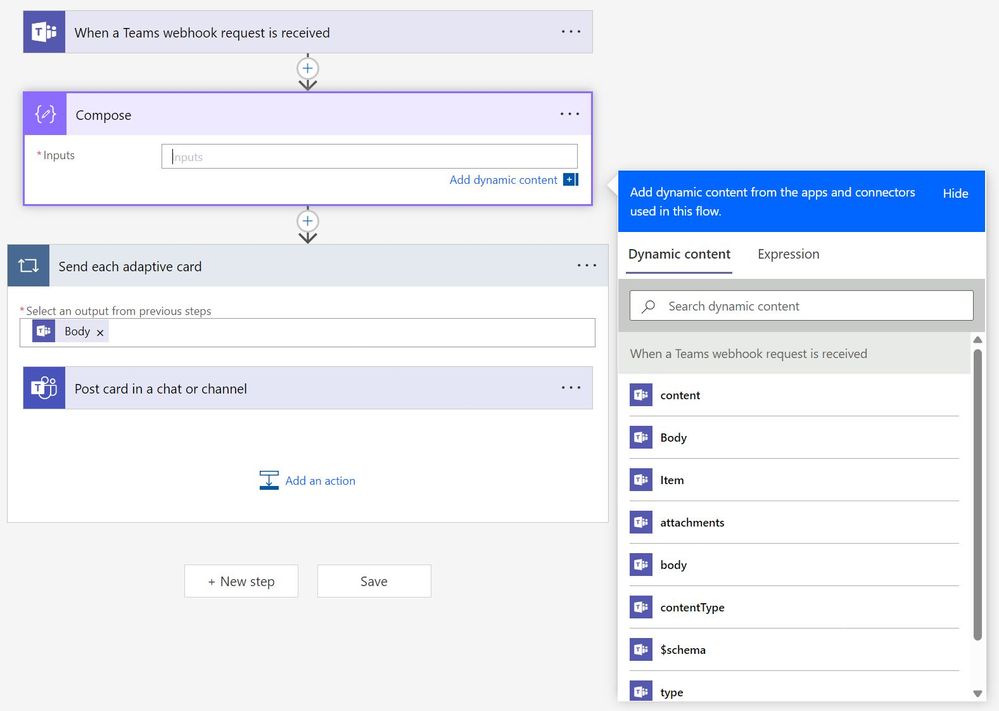The image size is (999, 711).
Task: Click the webhook section header in panel
Action: [794, 354]
